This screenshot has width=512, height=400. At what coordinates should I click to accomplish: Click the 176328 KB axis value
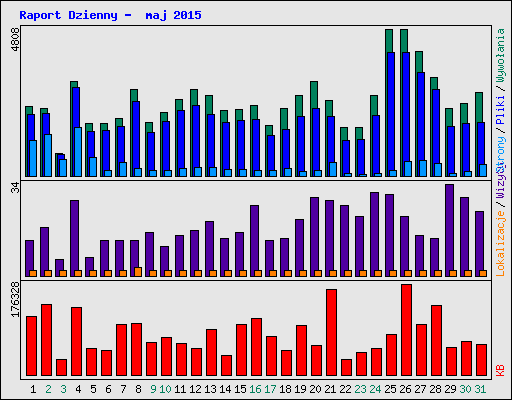click(x=15, y=299)
